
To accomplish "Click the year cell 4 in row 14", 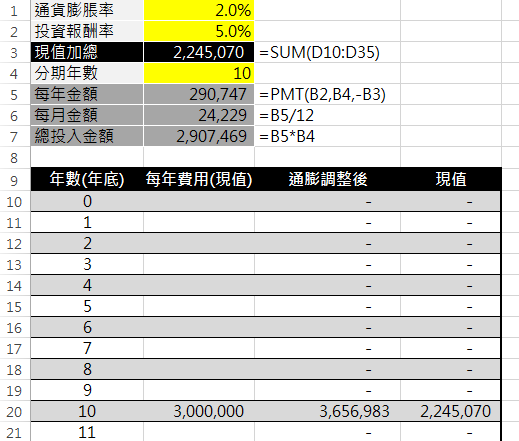I will (x=87, y=285).
